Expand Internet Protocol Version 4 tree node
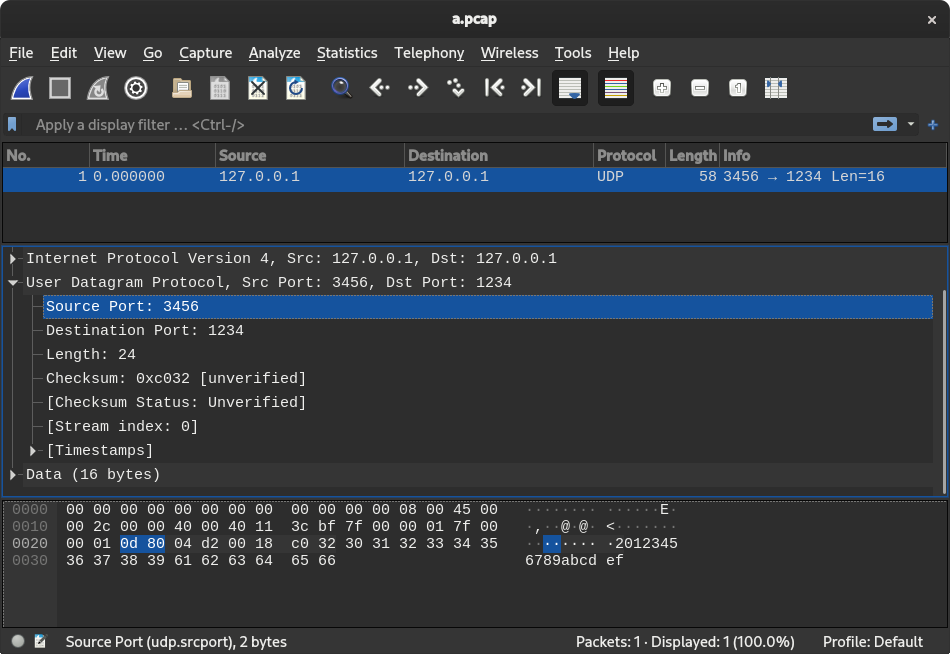Screen dimensions: 950x654 (x=13, y=259)
